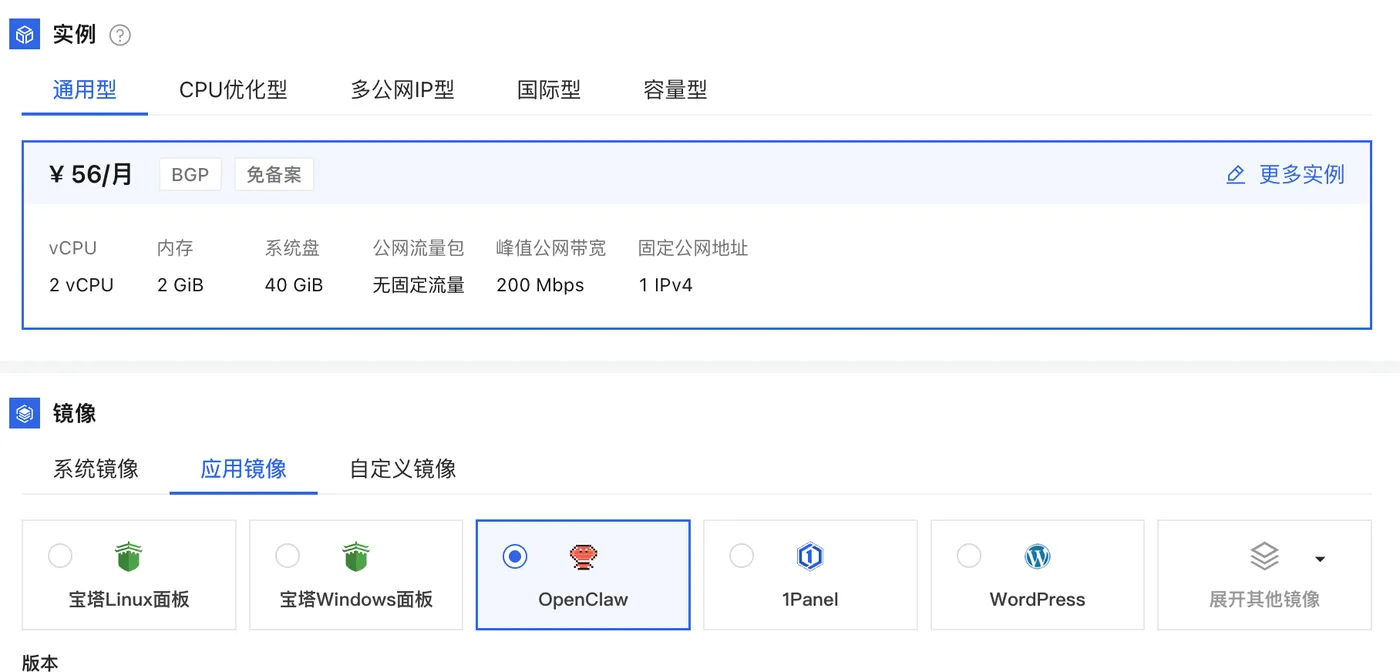The height and width of the screenshot is (672, 1400).
Task: Click the 实例 section heading
Action: 75,34
